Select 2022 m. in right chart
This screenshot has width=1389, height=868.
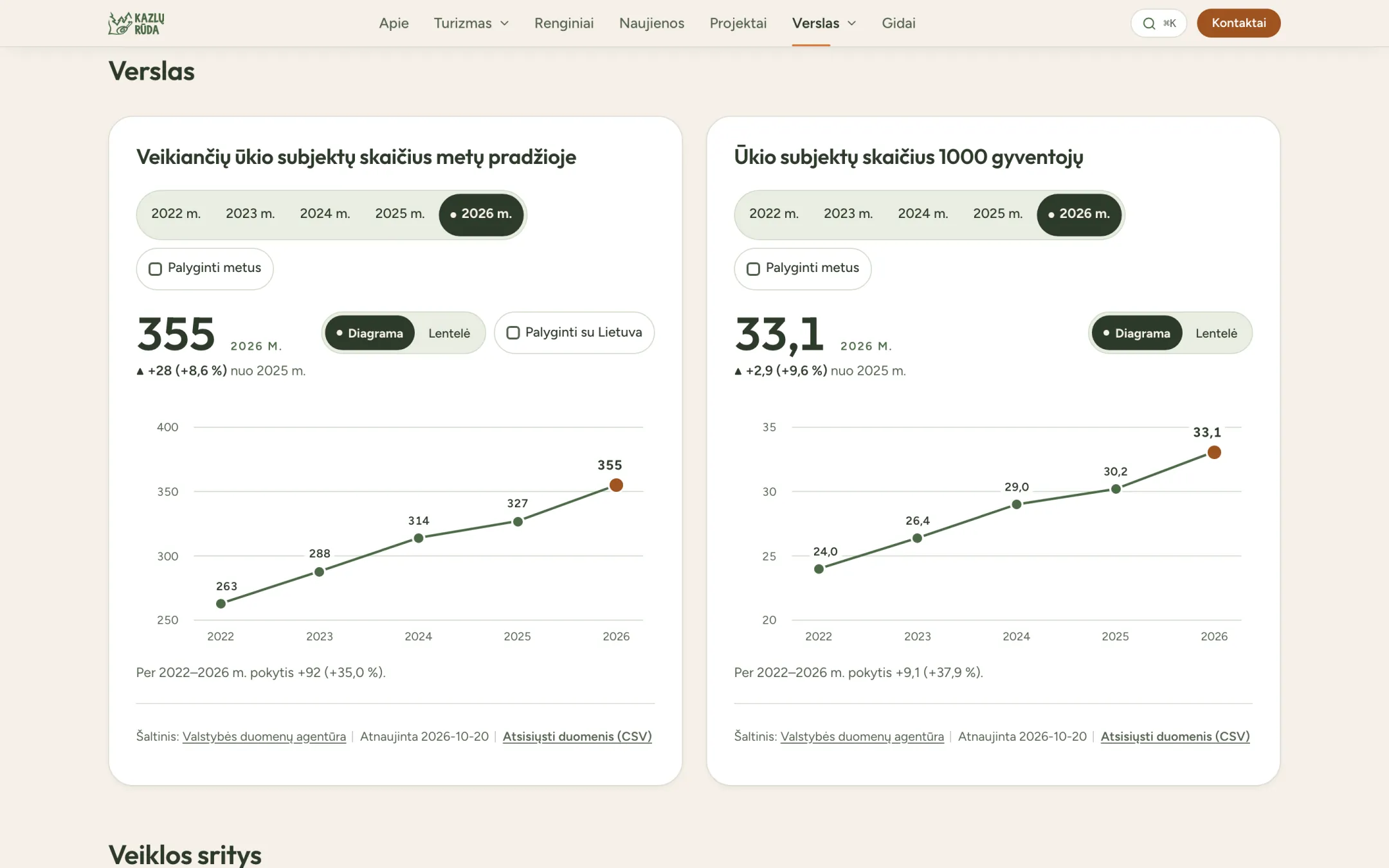pyautogui.click(x=774, y=214)
